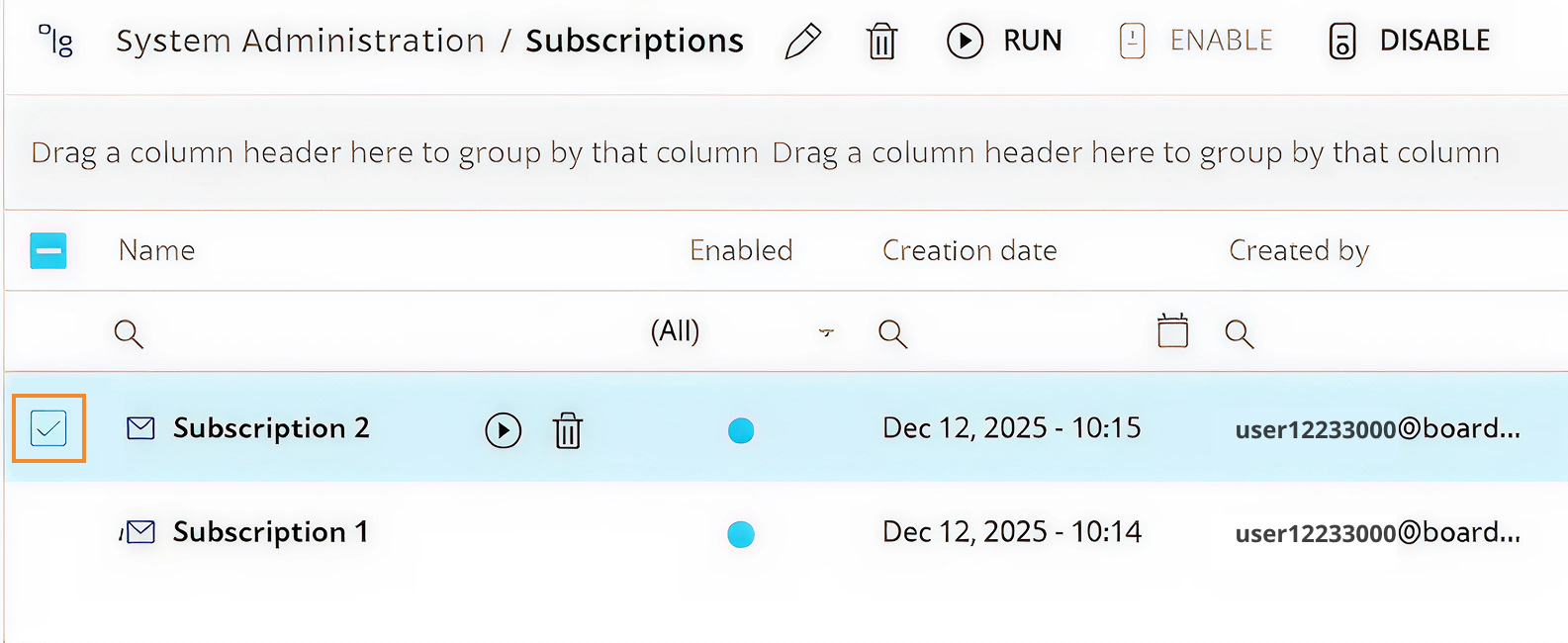Click the pencil edit icon in toolbar
The height and width of the screenshot is (643, 1568).
tap(802, 42)
